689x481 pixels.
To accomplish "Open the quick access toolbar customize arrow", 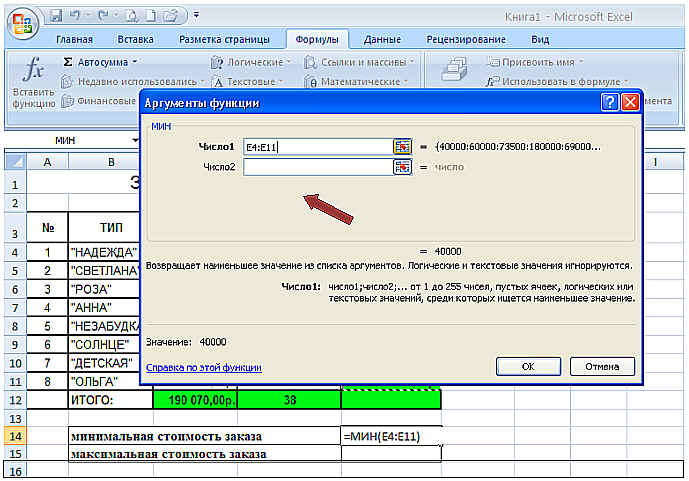I will pyautogui.click(x=196, y=15).
